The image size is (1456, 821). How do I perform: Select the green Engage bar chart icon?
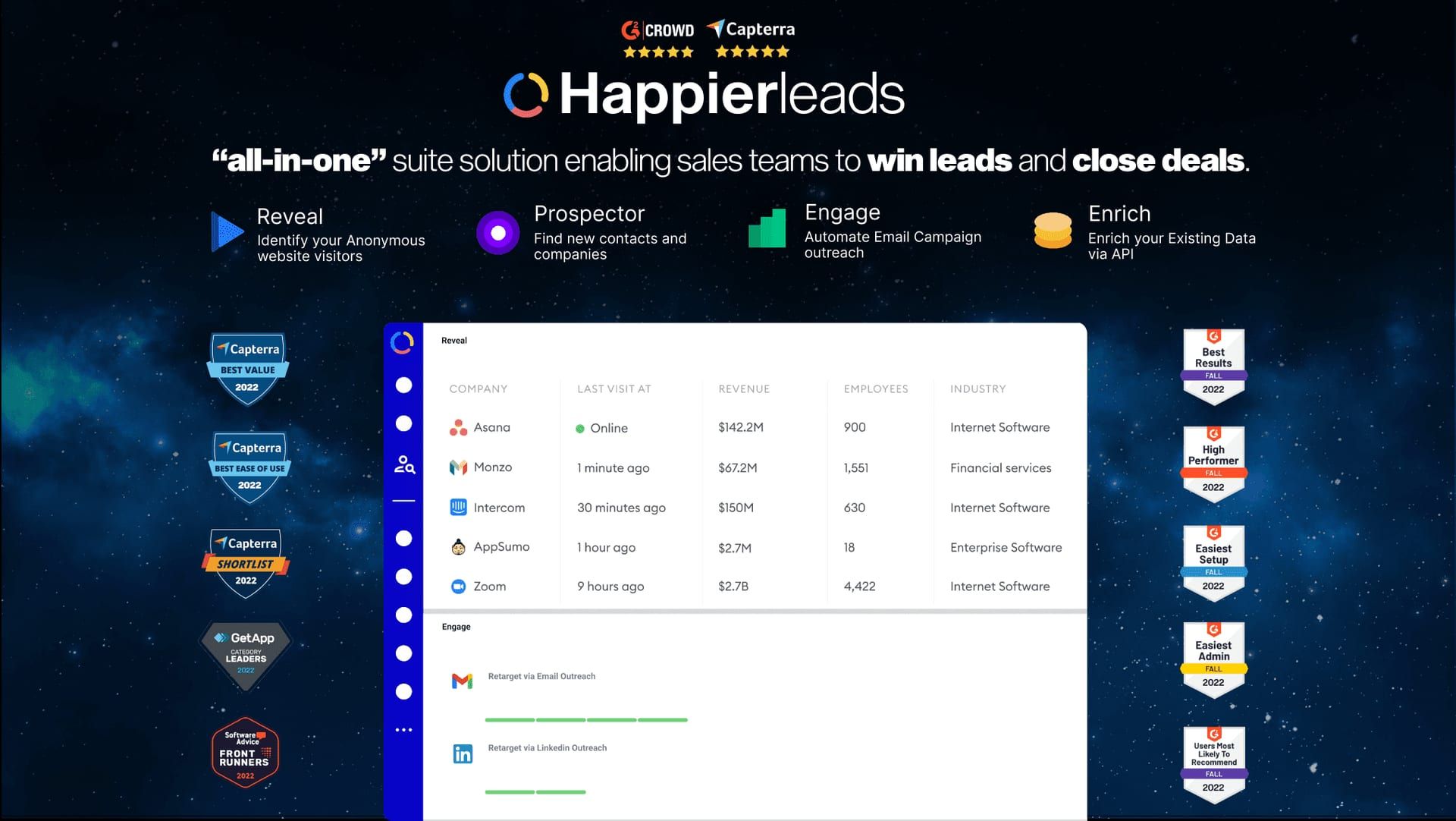pos(767,228)
